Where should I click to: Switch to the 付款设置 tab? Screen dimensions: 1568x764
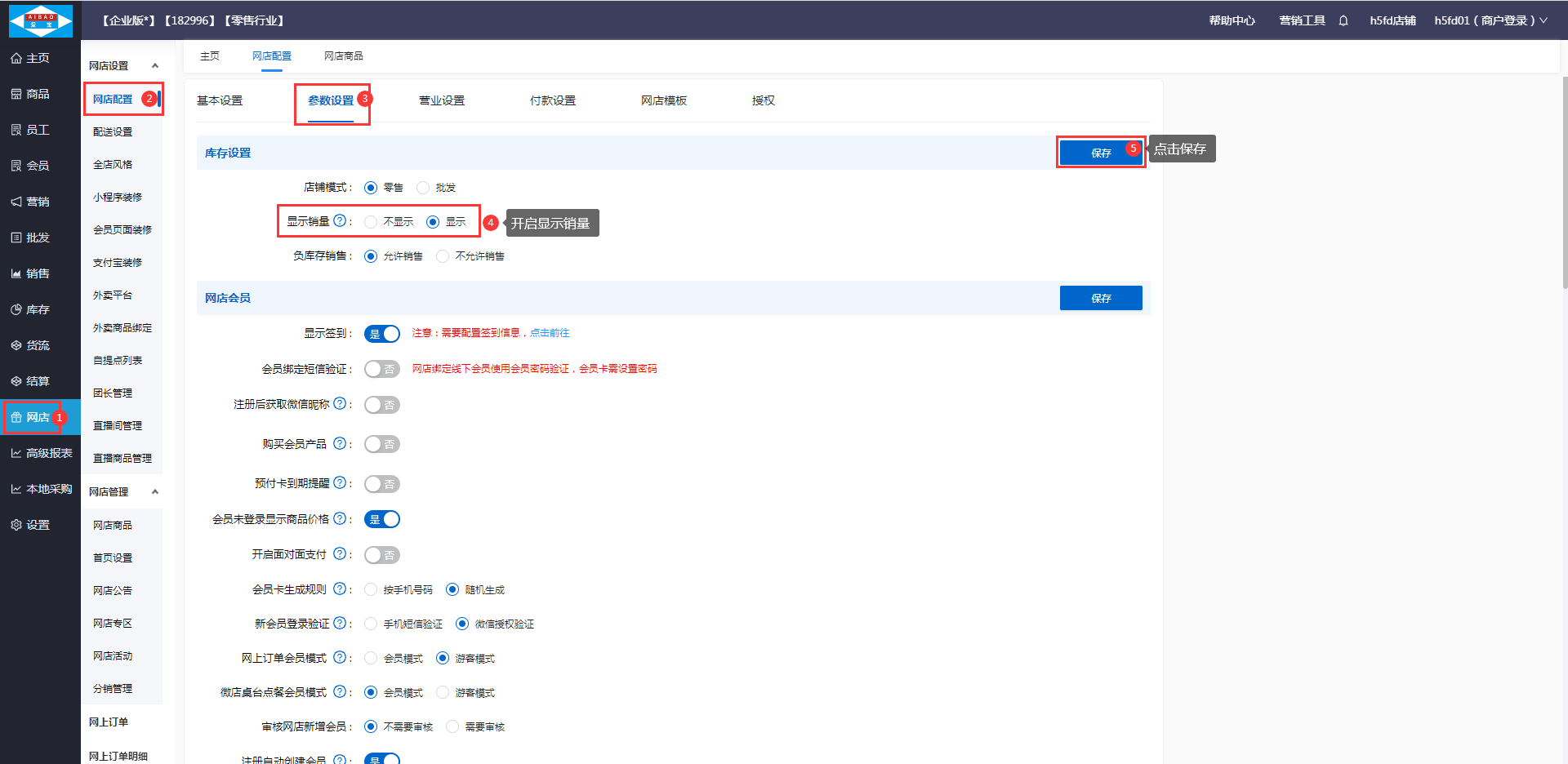tap(552, 100)
